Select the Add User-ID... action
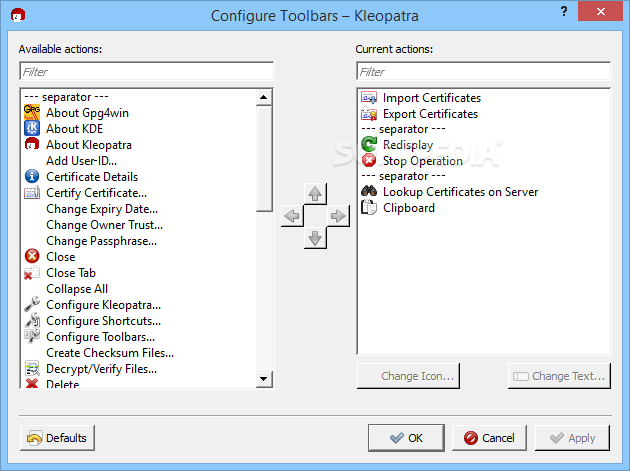Viewport: 630px width, 471px height. click(82, 161)
